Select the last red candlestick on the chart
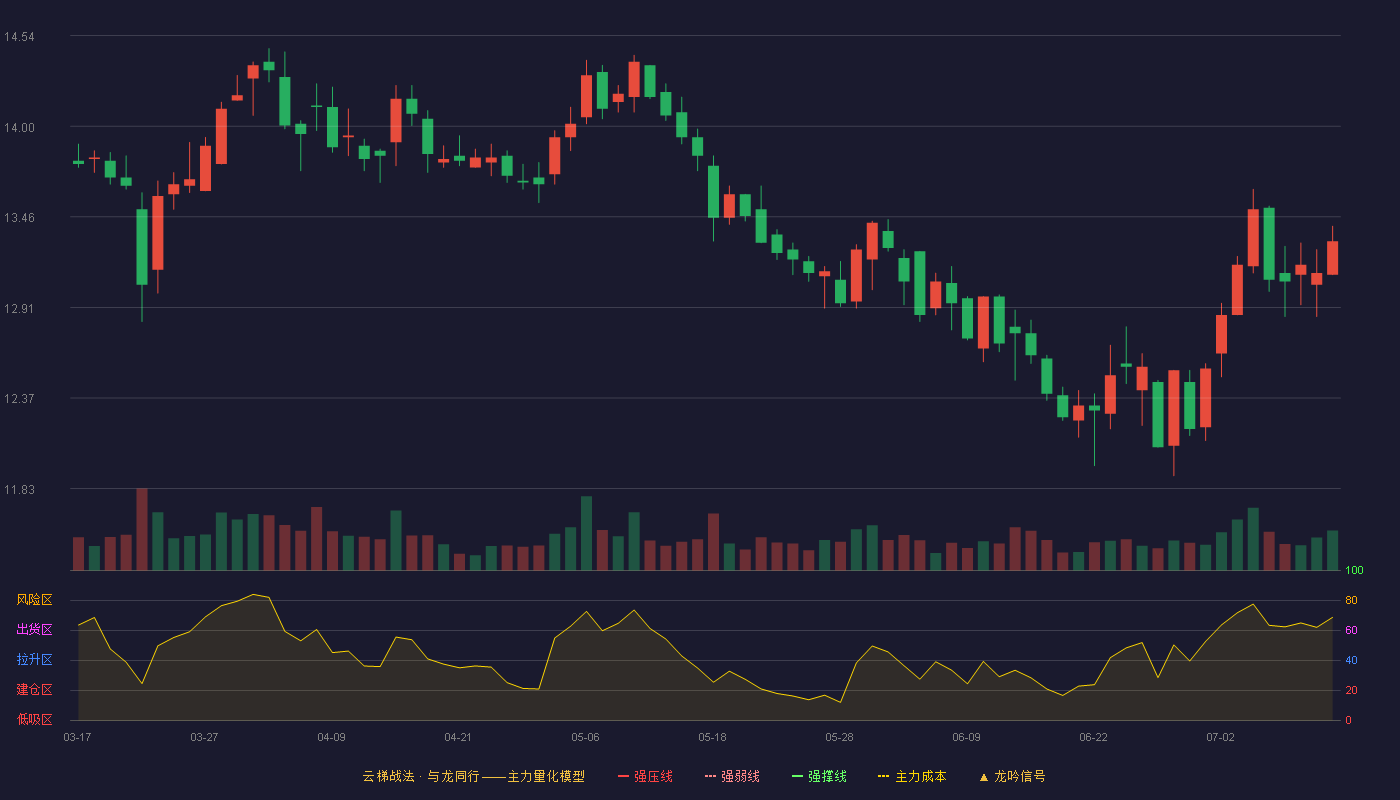The image size is (1400, 800). coord(1332,258)
